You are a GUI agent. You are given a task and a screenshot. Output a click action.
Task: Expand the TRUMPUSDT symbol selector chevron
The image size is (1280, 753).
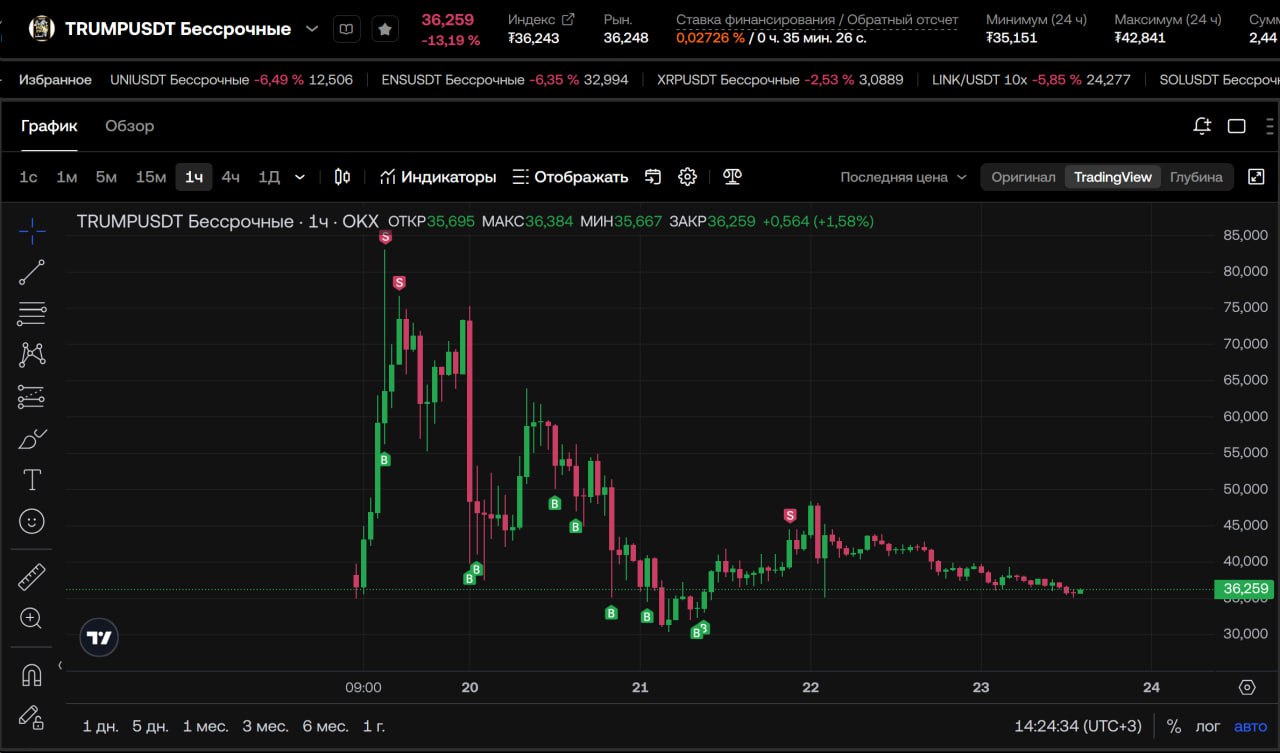tap(312, 29)
